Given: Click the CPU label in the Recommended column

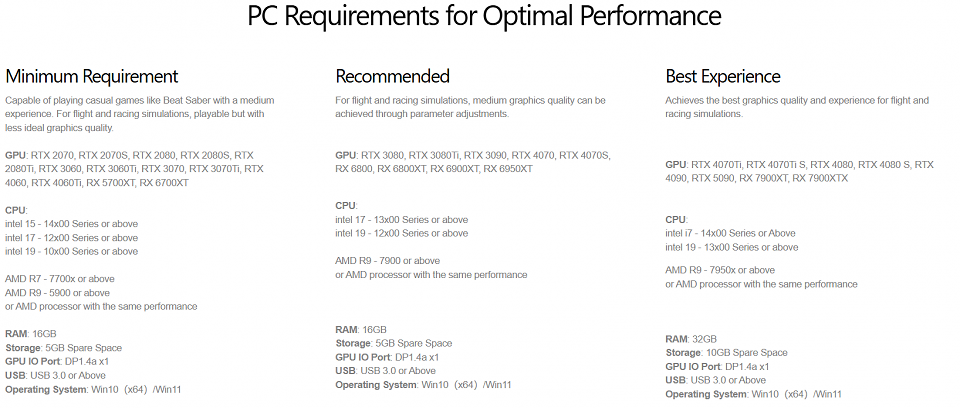Looking at the screenshot, I should 346,205.
